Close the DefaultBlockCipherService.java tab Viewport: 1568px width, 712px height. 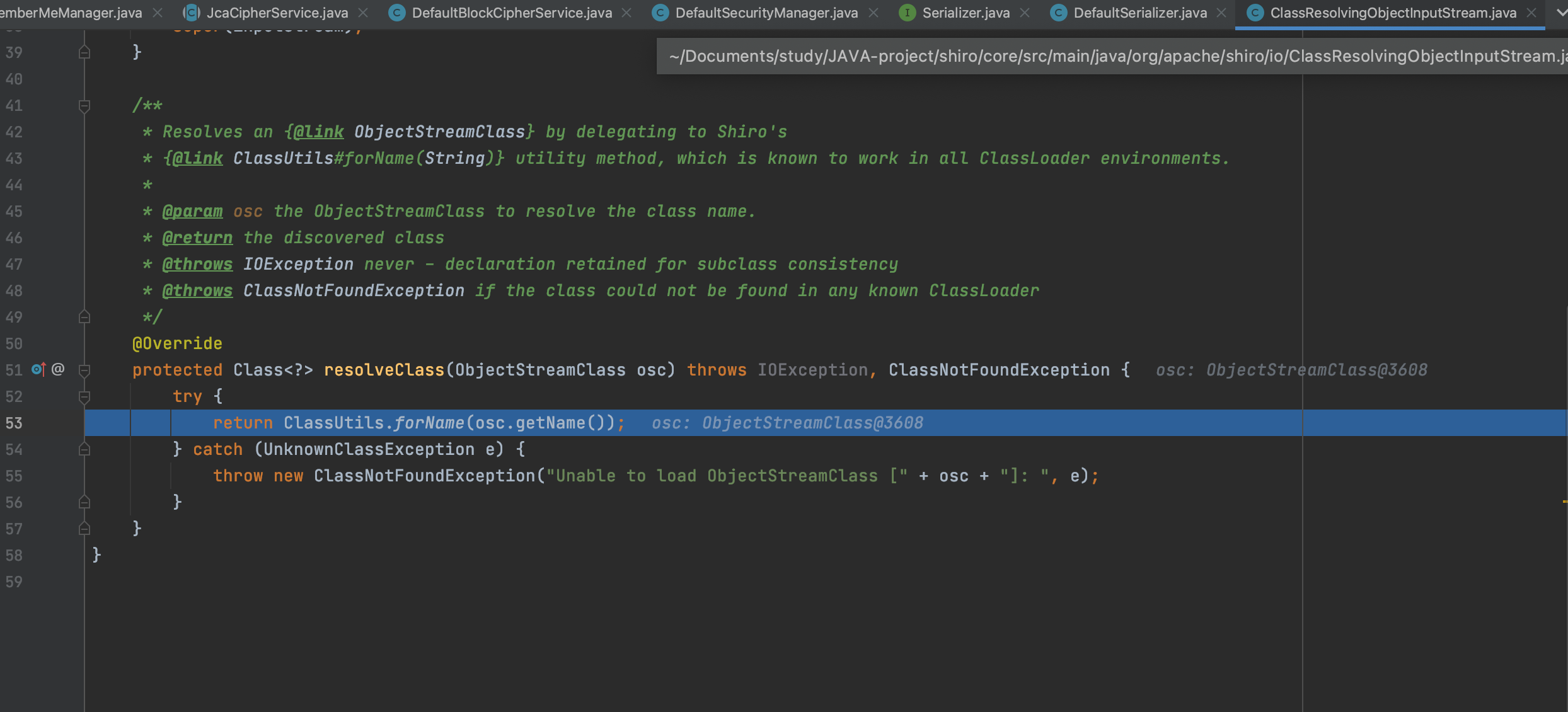(626, 13)
